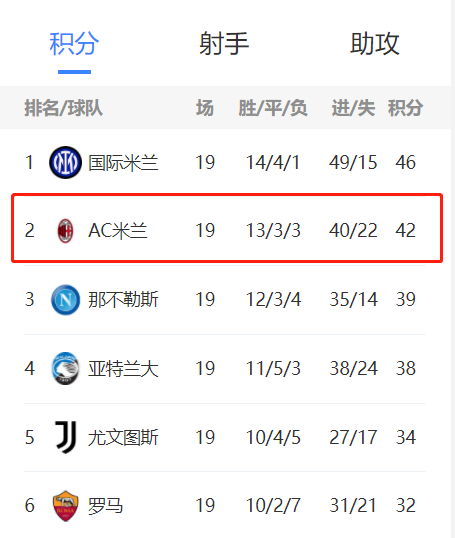Click the 排名/球队 column header
The image size is (455, 538).
point(63,108)
